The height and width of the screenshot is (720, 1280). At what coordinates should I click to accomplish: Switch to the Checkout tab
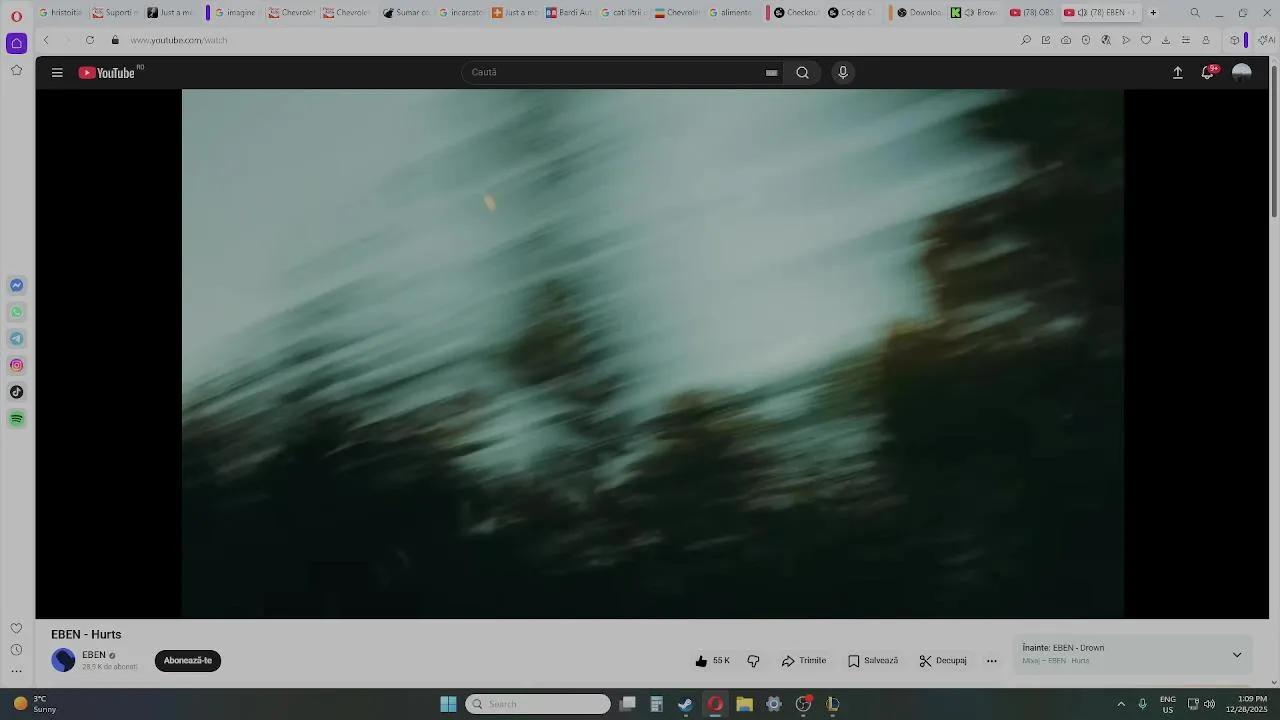click(796, 13)
